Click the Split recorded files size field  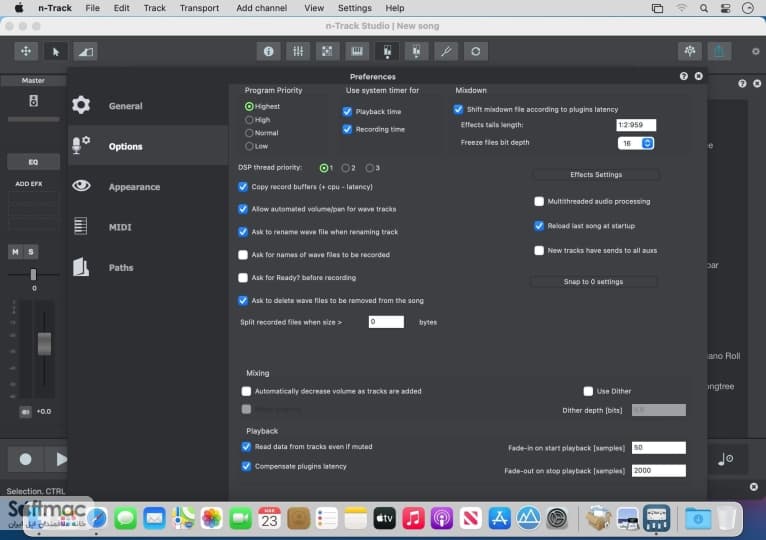[386, 322]
